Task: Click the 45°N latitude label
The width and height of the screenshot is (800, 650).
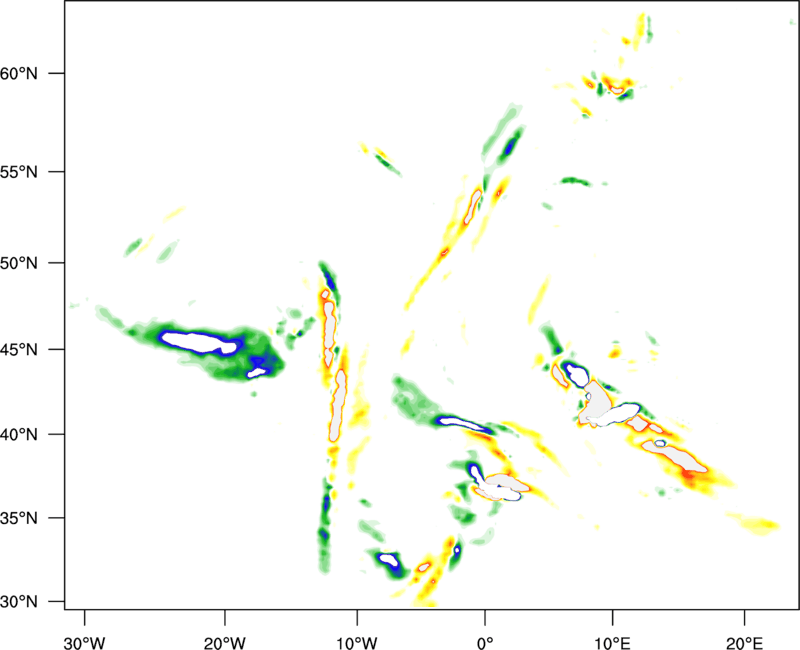Action: click(19, 350)
